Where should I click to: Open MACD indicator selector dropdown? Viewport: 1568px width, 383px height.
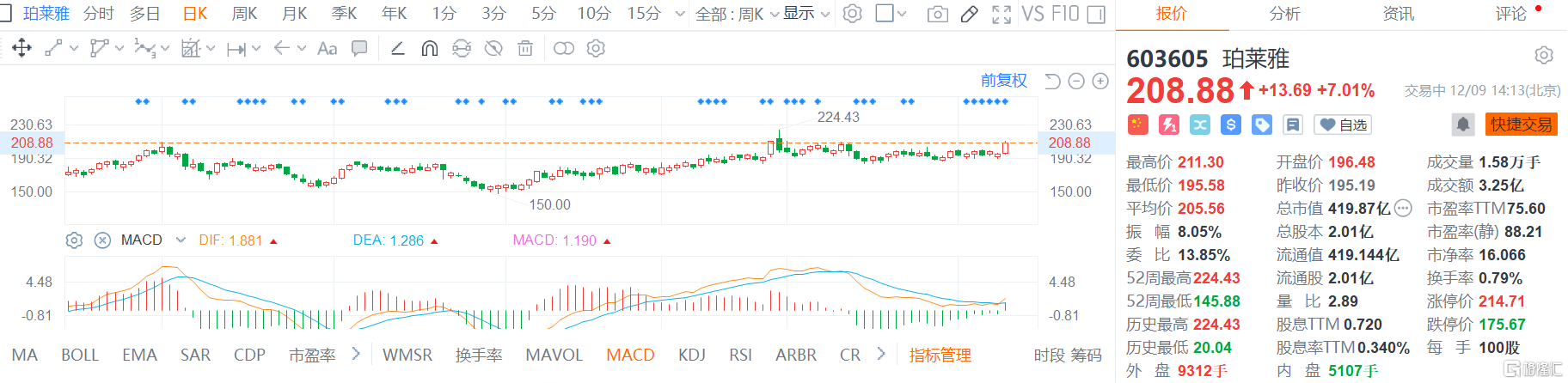(x=181, y=240)
